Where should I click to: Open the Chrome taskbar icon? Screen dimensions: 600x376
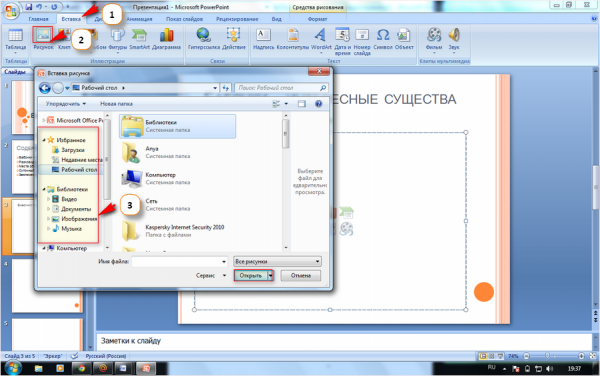coord(82,368)
